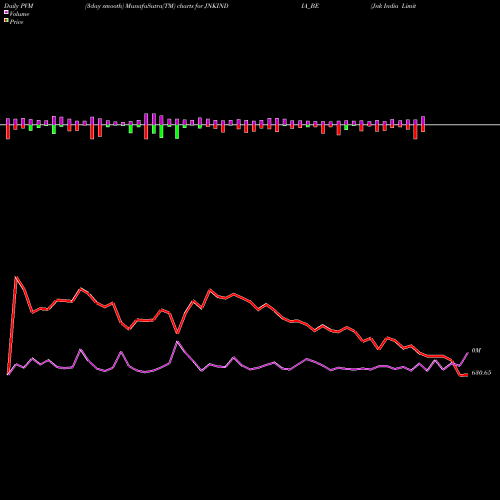Click the IA_BE symbol suffix text

(310, 6)
